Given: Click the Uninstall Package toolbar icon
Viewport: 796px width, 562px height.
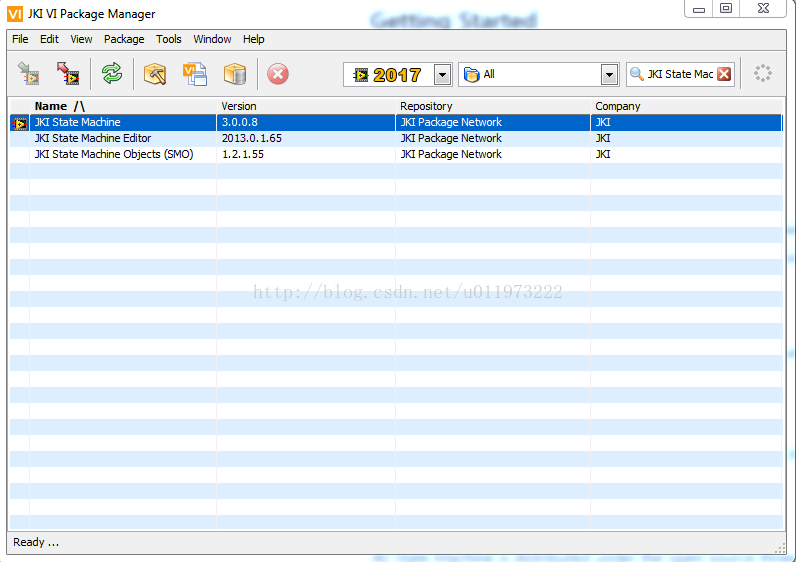Looking at the screenshot, I should click(68, 74).
